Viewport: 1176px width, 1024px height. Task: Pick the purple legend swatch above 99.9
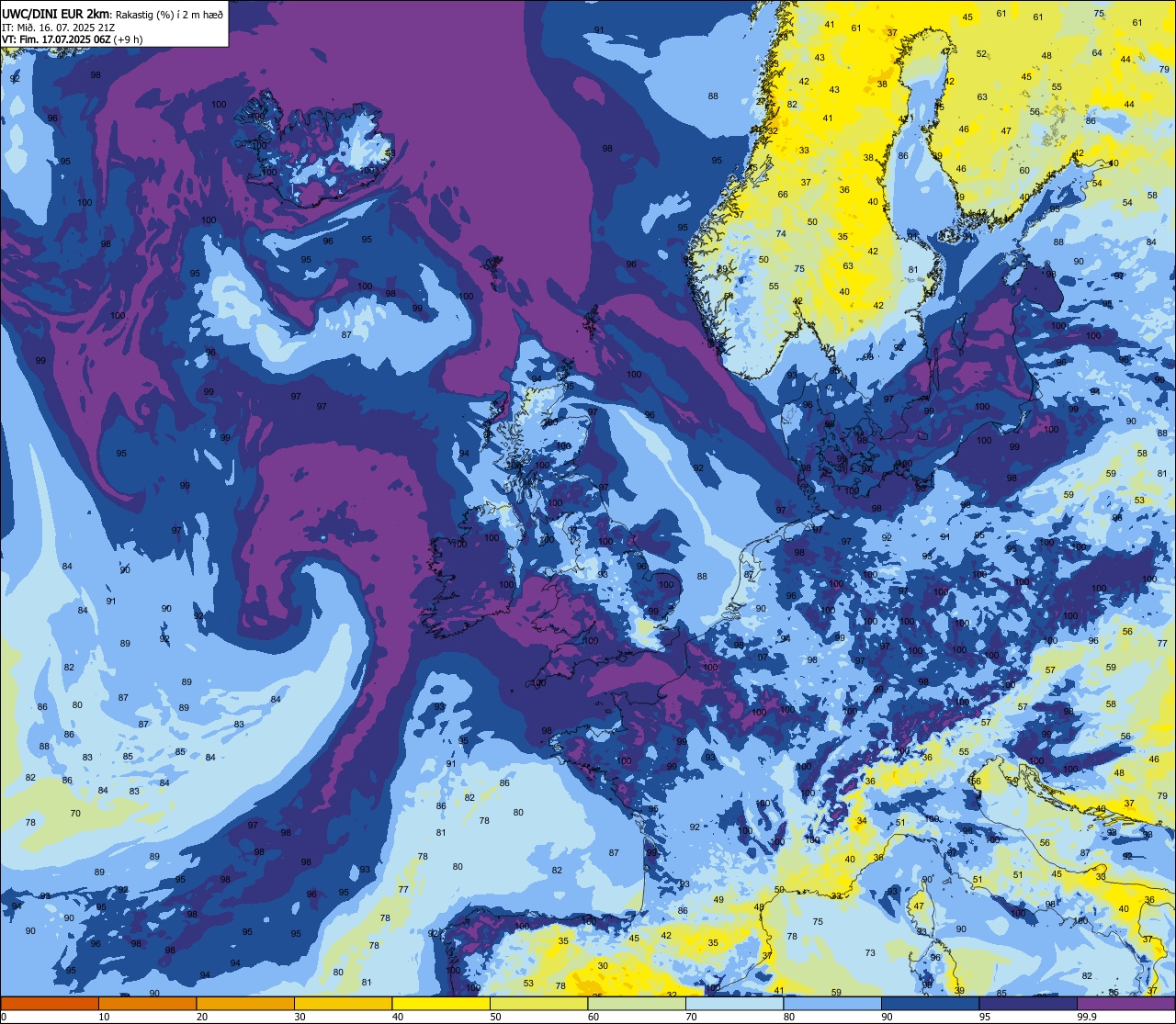1125,1003
